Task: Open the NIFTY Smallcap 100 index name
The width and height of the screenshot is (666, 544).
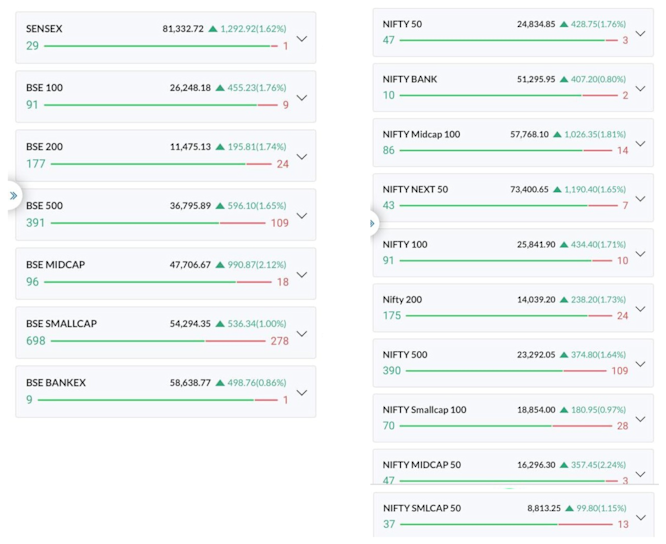Action: pyautogui.click(x=424, y=410)
